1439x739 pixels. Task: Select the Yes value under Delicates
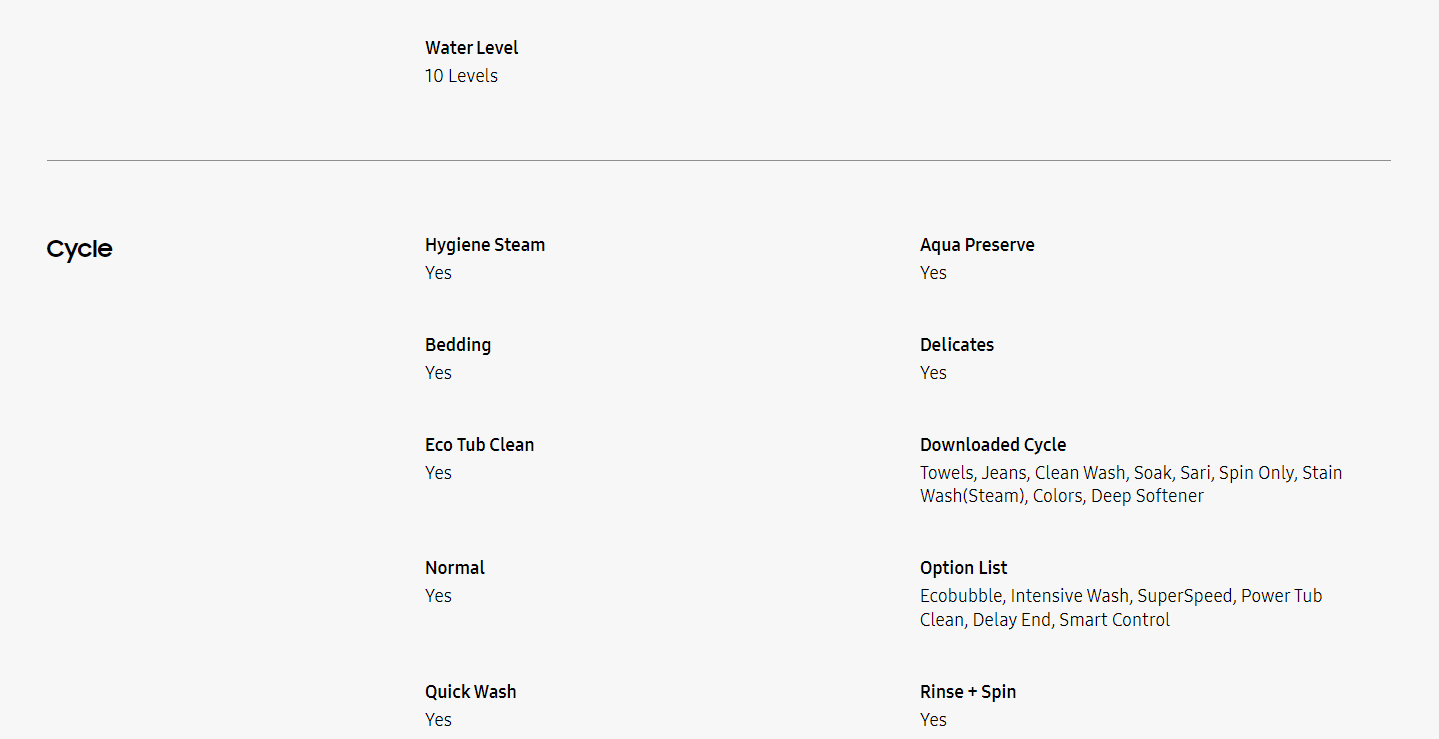(x=933, y=373)
